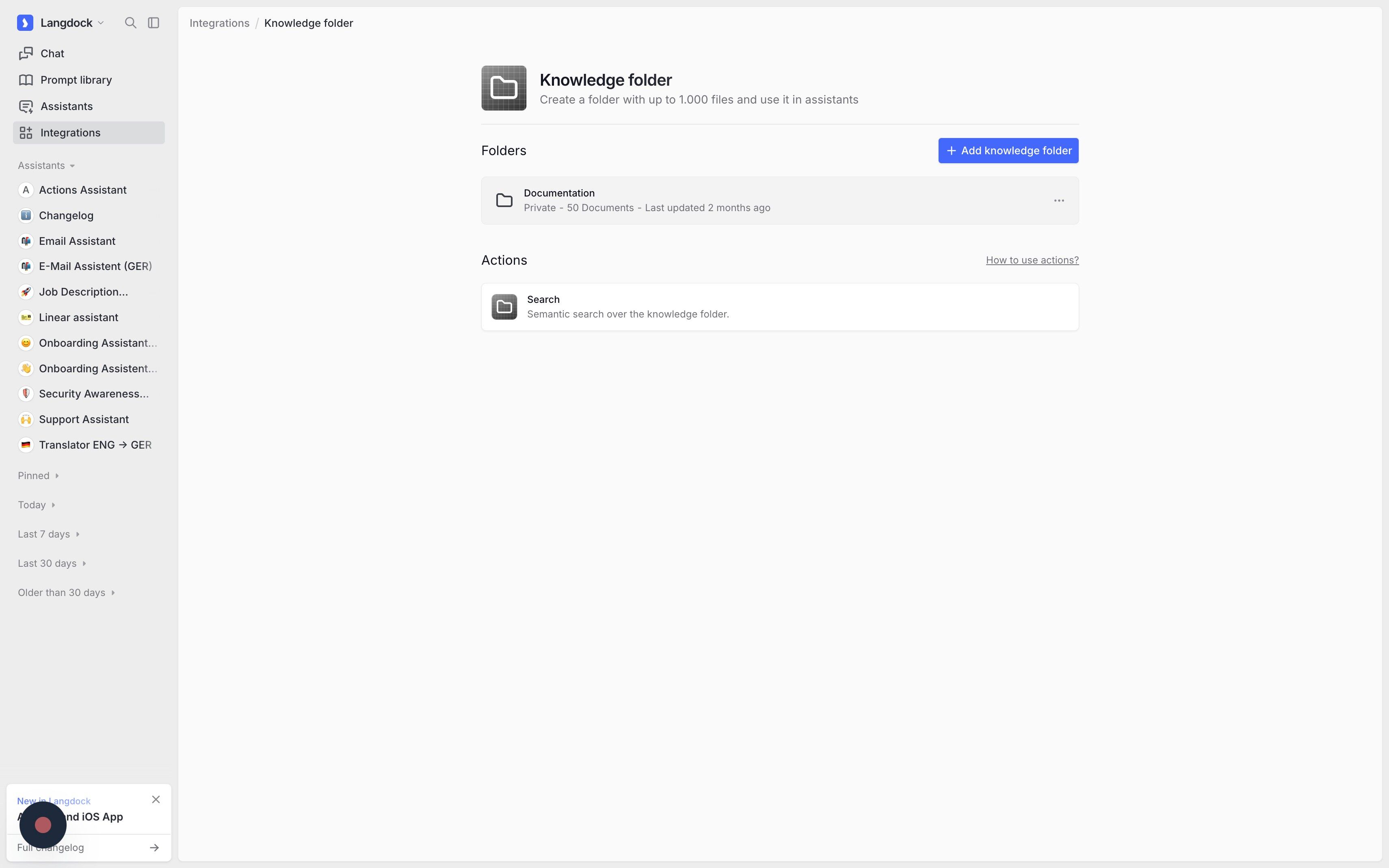1389x868 pixels.
Task: Open the How to use actions link
Action: (x=1032, y=260)
